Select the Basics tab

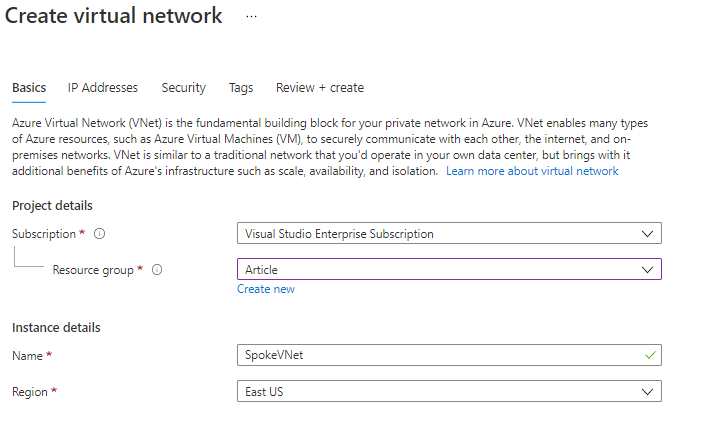[29, 88]
